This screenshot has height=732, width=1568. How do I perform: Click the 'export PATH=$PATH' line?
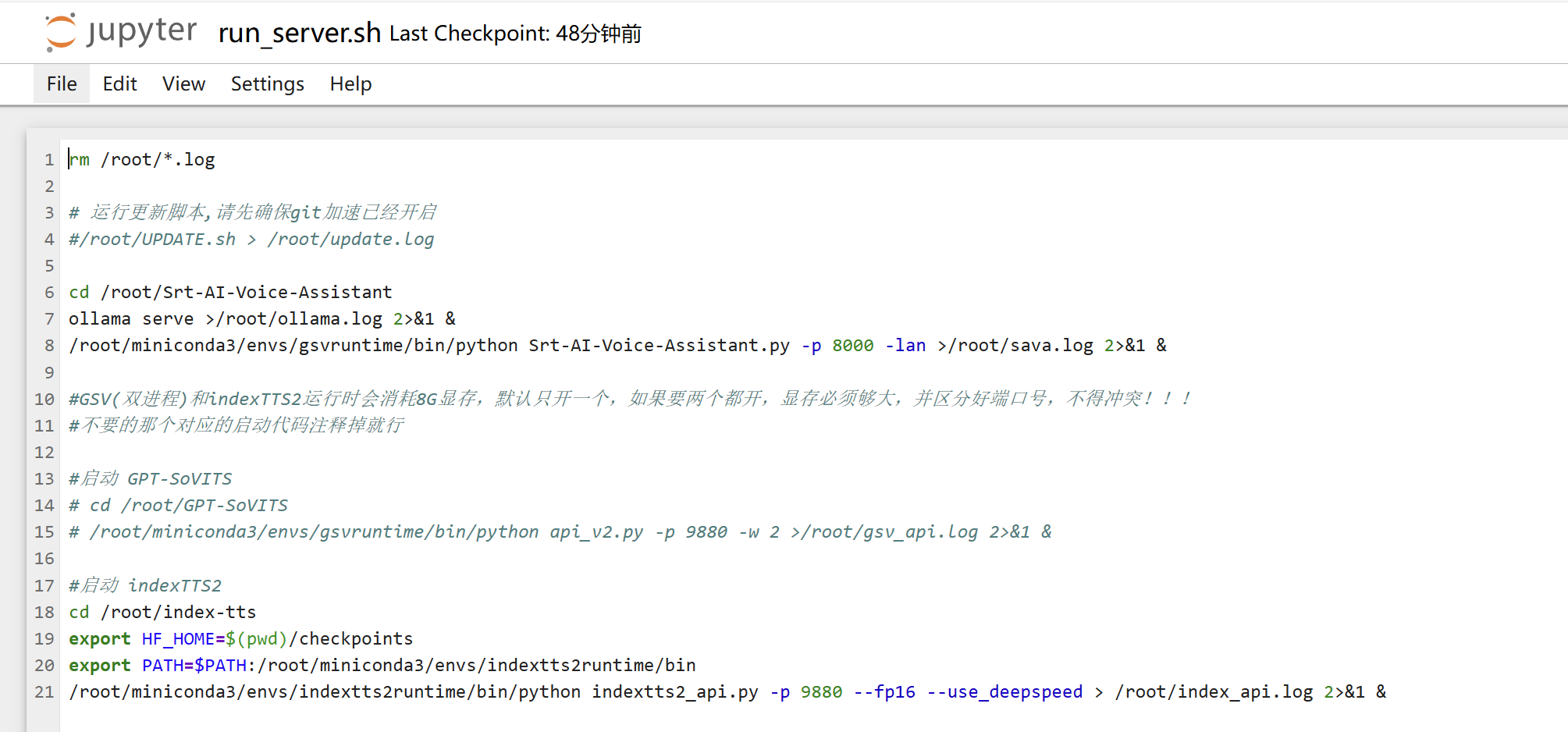[382, 666]
